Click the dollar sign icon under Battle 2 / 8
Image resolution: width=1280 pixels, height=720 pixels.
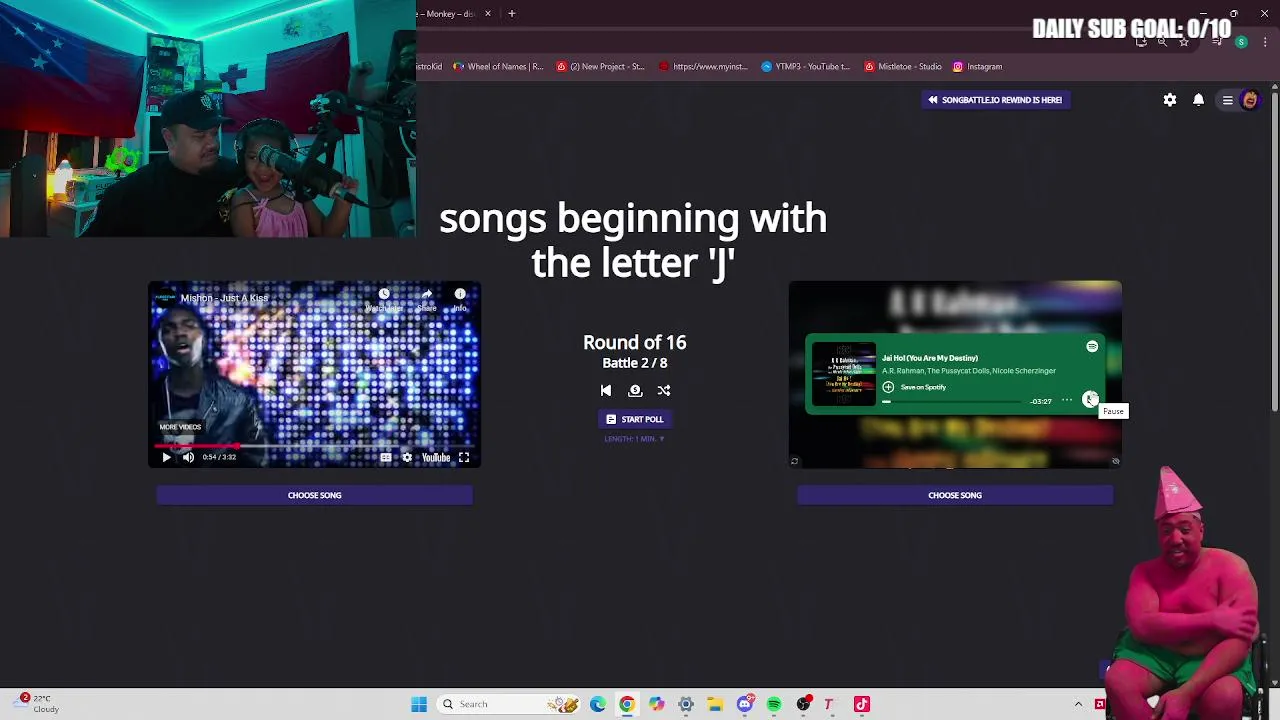click(x=635, y=391)
